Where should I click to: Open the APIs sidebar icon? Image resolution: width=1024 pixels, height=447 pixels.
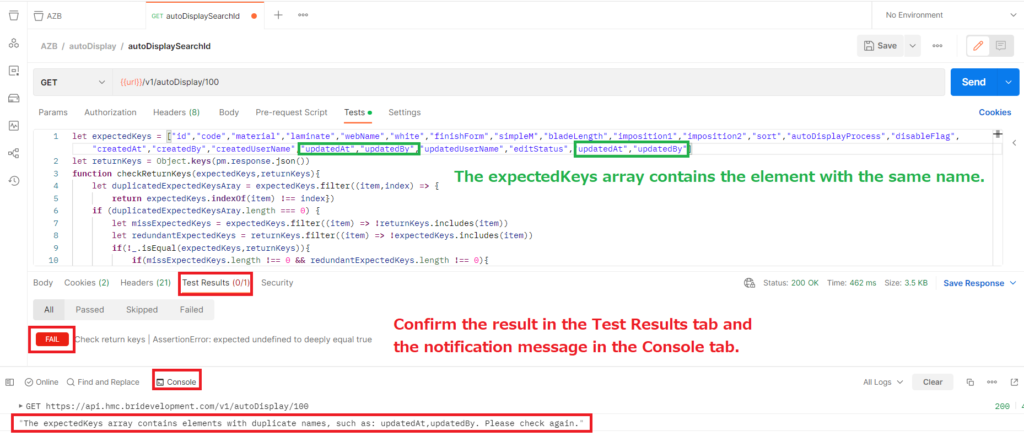click(14, 43)
